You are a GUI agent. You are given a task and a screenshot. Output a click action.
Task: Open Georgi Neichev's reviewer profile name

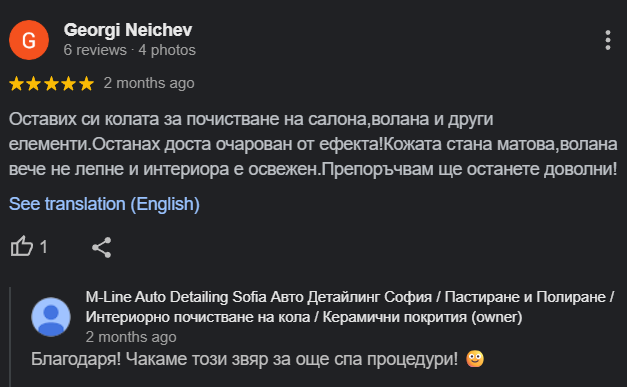(x=128, y=30)
